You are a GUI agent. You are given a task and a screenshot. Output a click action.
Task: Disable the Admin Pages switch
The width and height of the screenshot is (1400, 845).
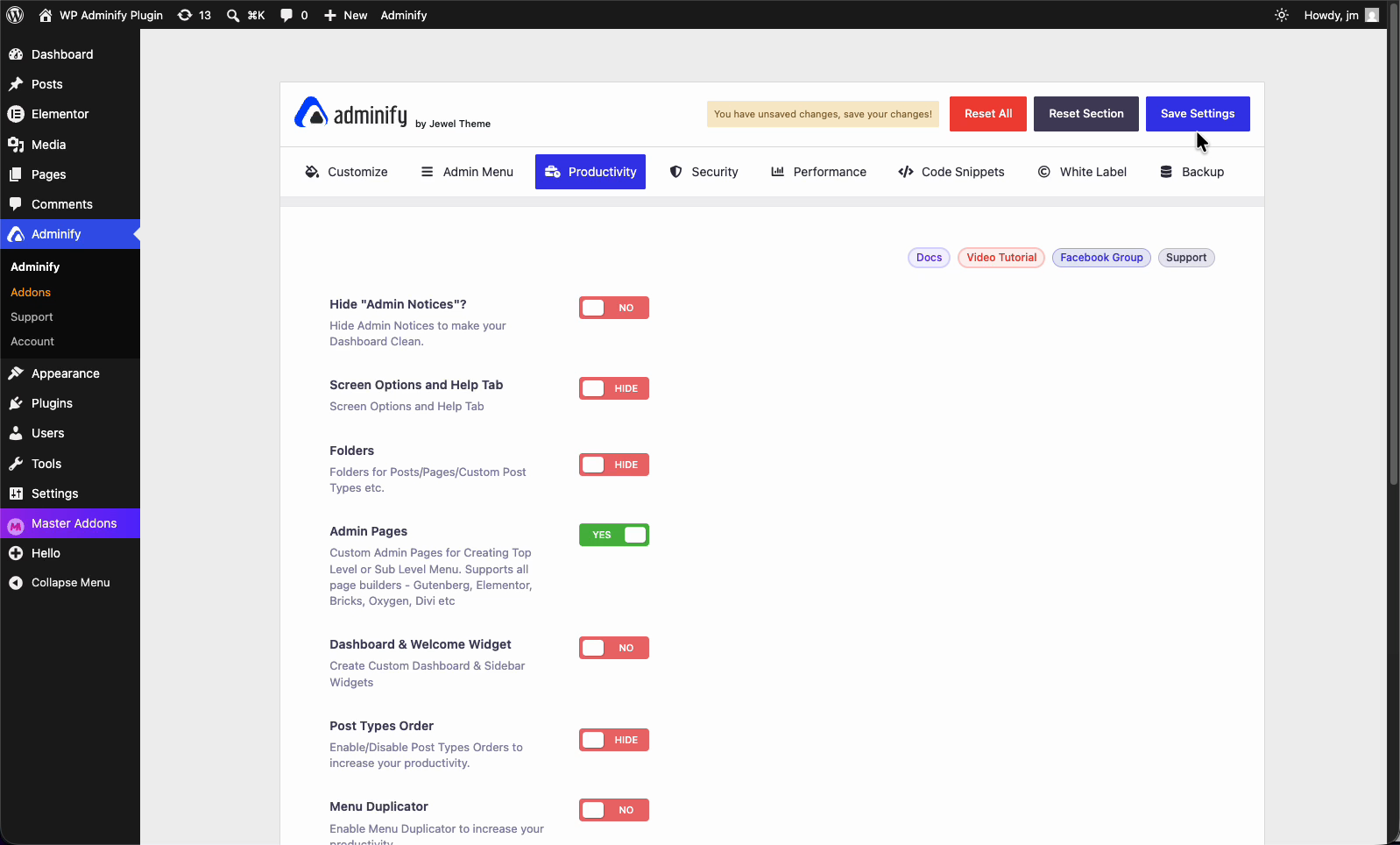point(614,535)
